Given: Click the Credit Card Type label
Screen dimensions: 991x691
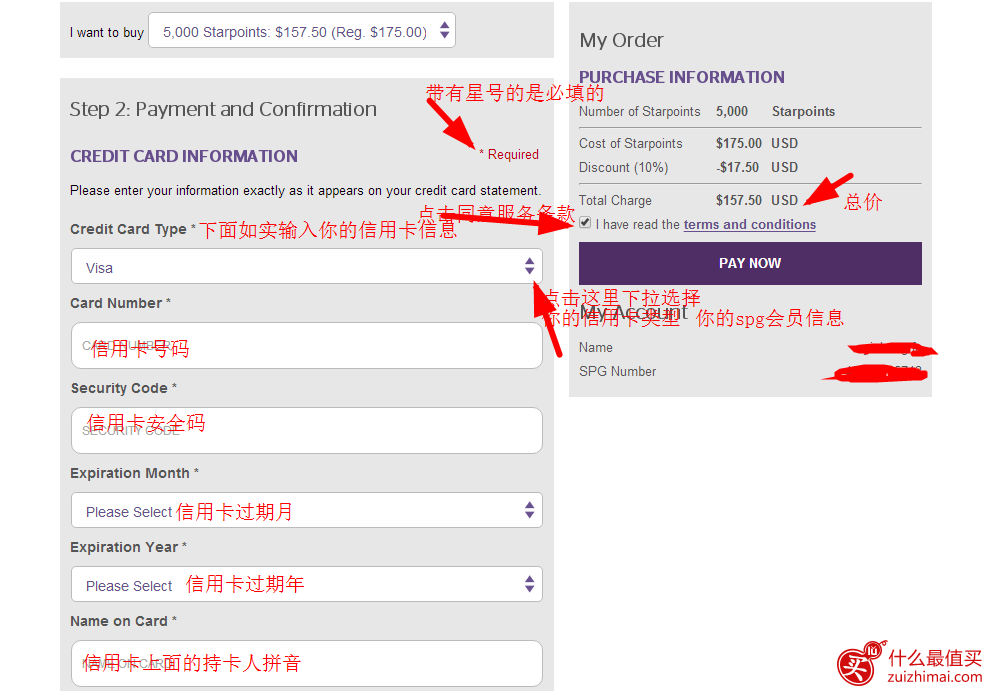Looking at the screenshot, I should click(128, 229).
